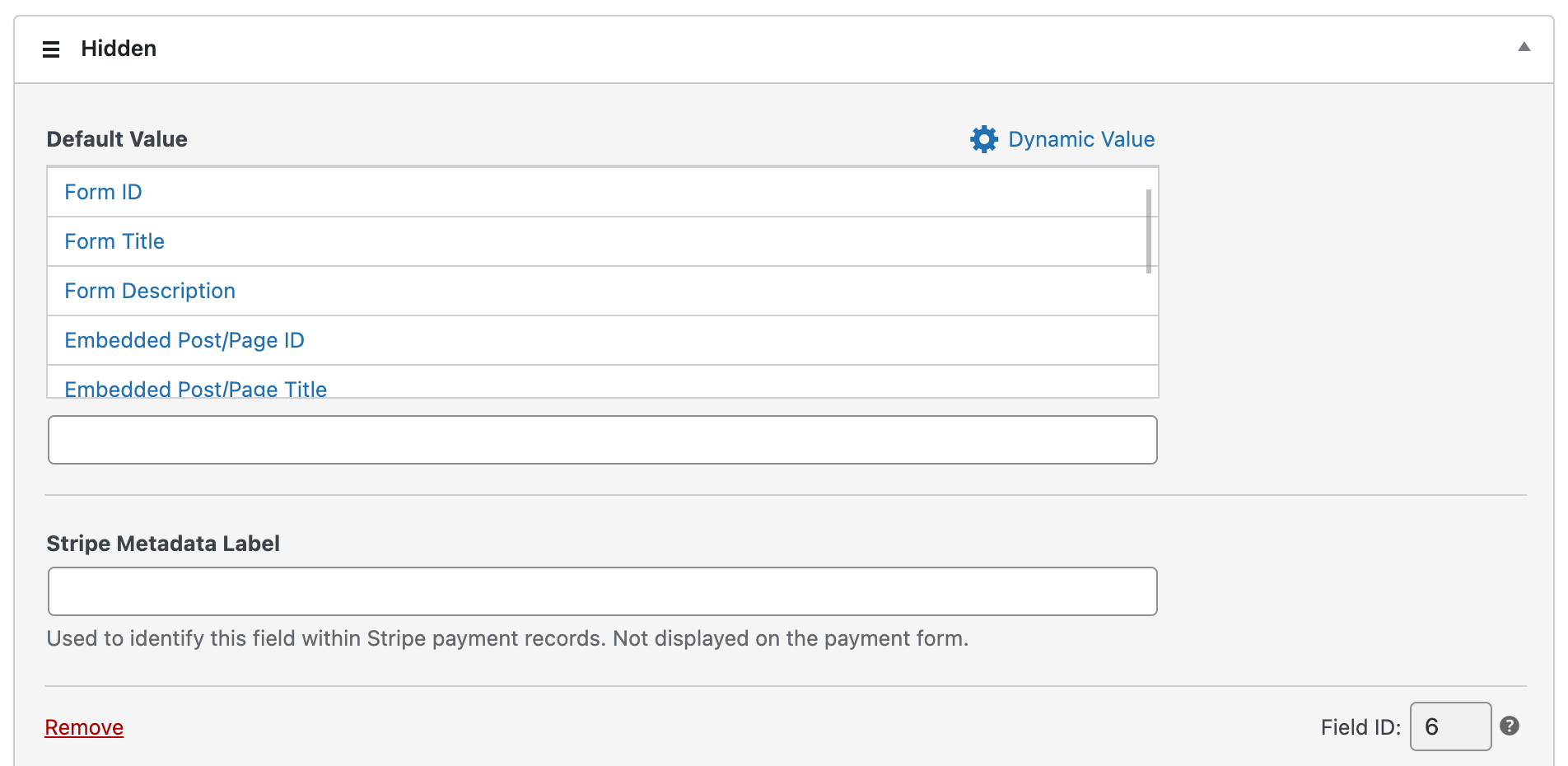Image resolution: width=1568 pixels, height=766 pixels.
Task: Click the Stripe payment records help text
Action: point(507,638)
